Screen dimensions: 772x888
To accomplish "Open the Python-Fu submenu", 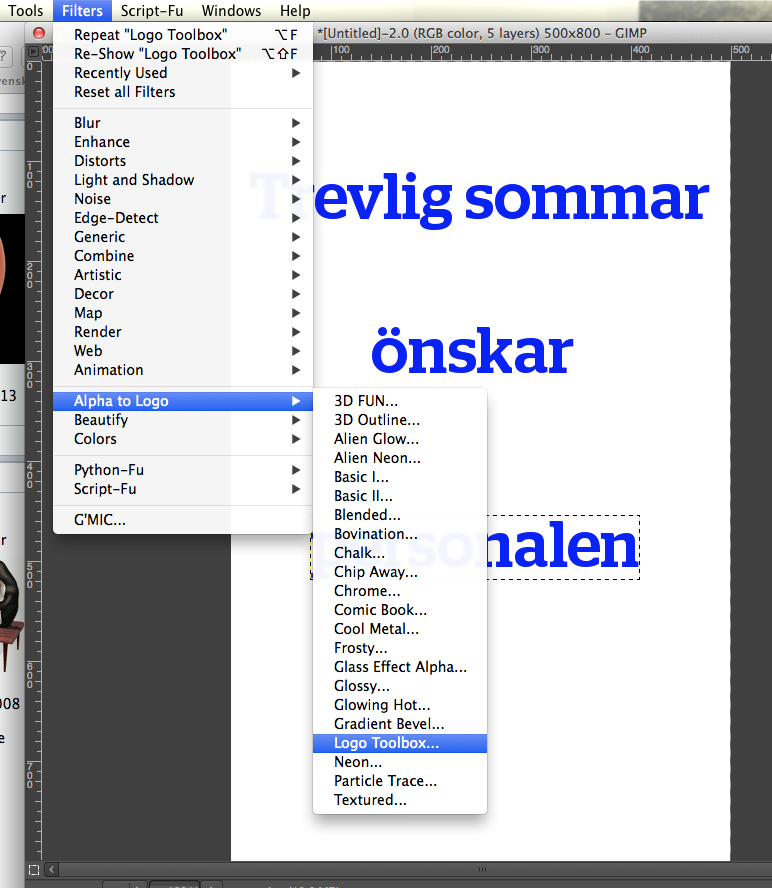I will pos(183,470).
